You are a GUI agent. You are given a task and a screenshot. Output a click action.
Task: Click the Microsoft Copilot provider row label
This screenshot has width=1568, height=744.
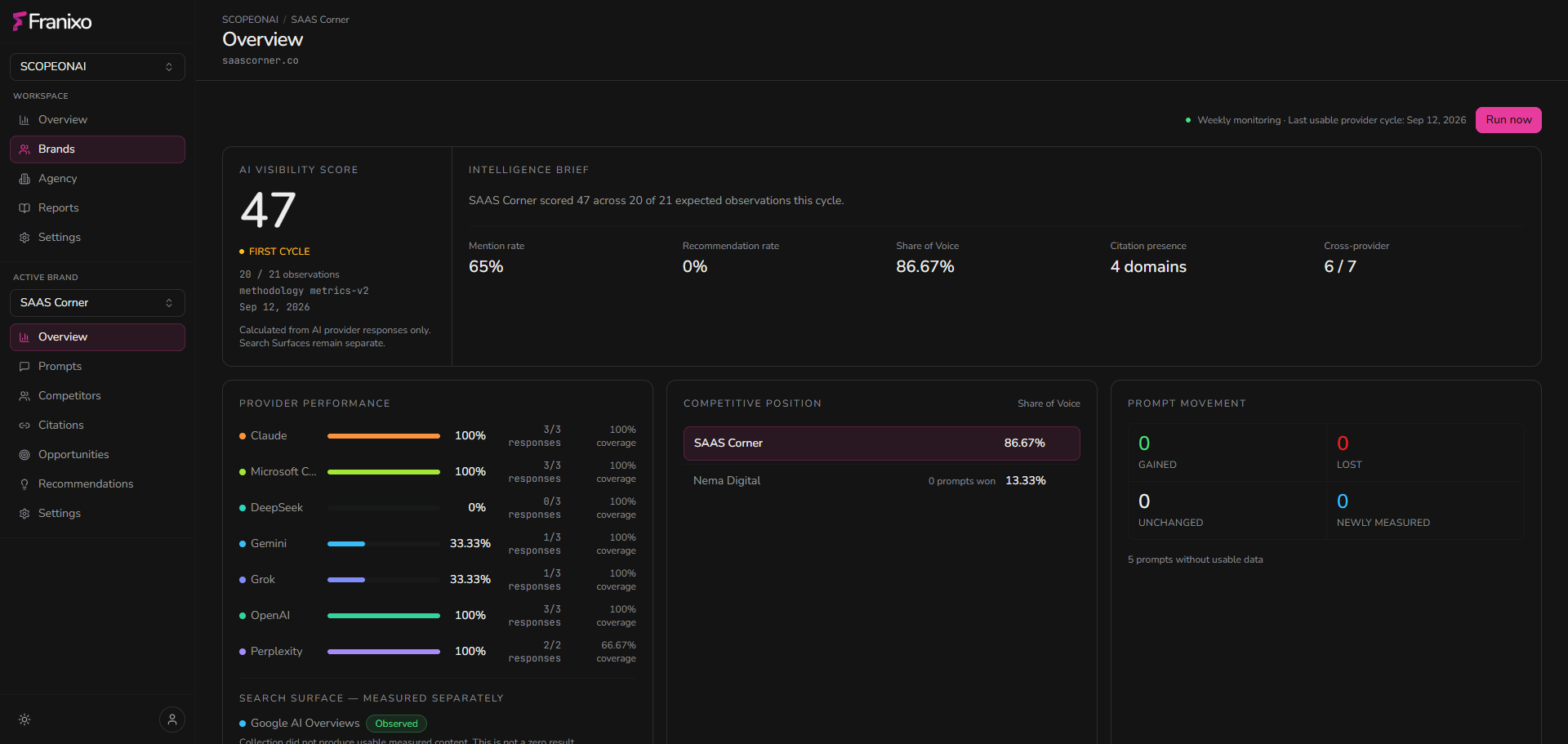(283, 472)
